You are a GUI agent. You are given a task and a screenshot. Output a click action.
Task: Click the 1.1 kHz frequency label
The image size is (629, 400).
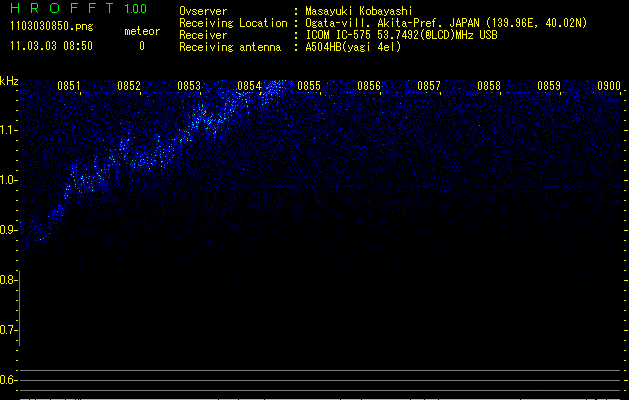pyautogui.click(x=8, y=130)
